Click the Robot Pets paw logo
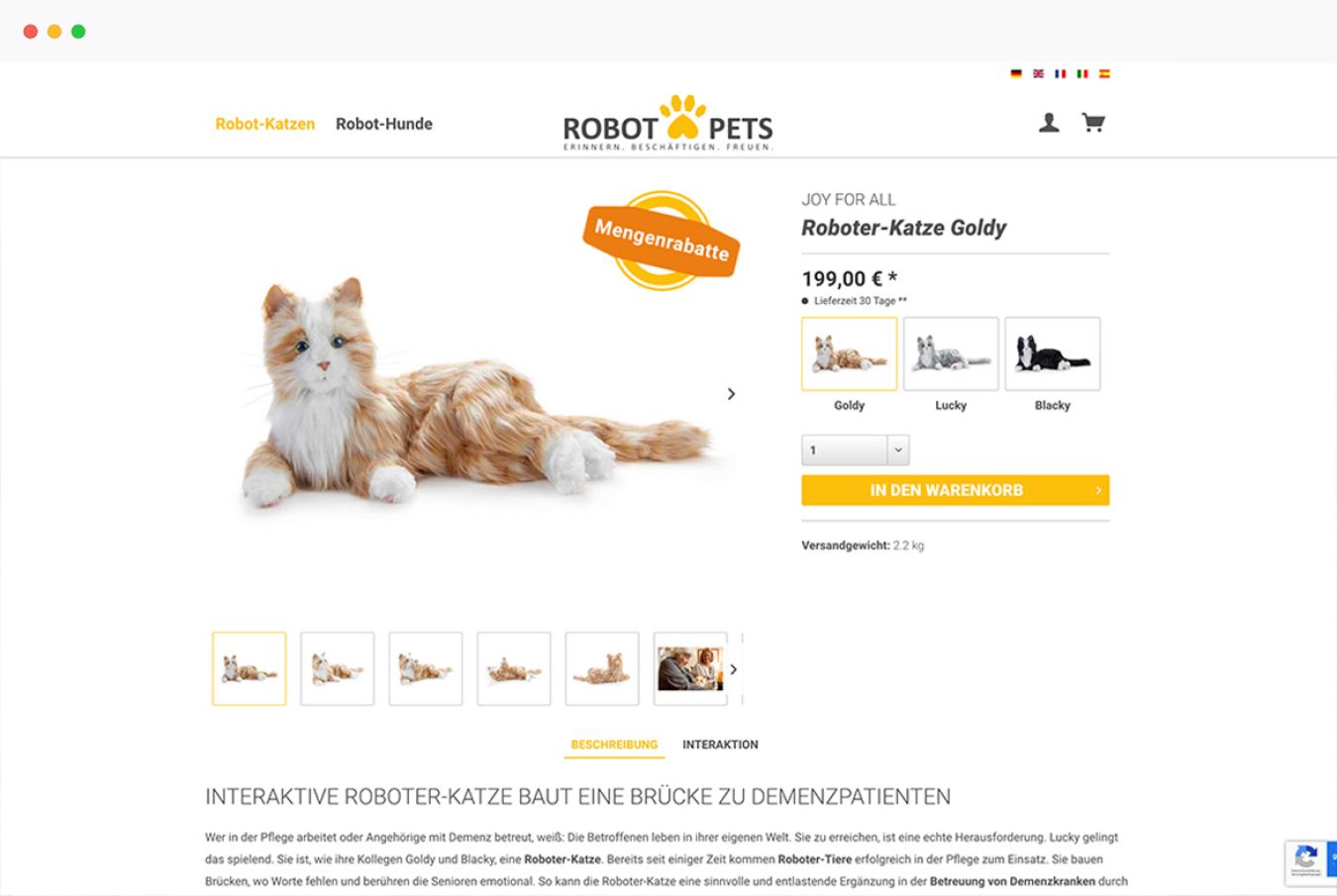This screenshot has width=1337, height=896. 668,123
